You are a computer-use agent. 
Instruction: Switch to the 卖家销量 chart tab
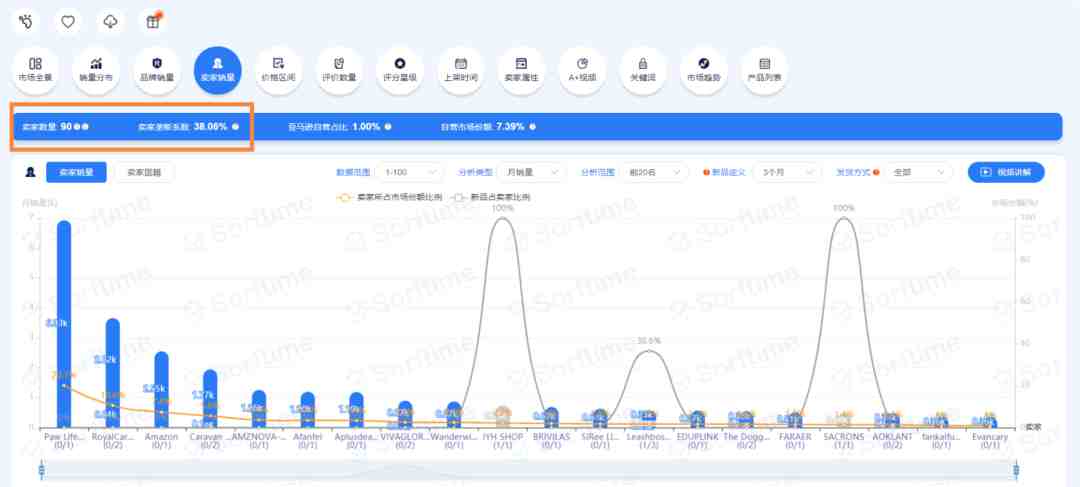76,172
